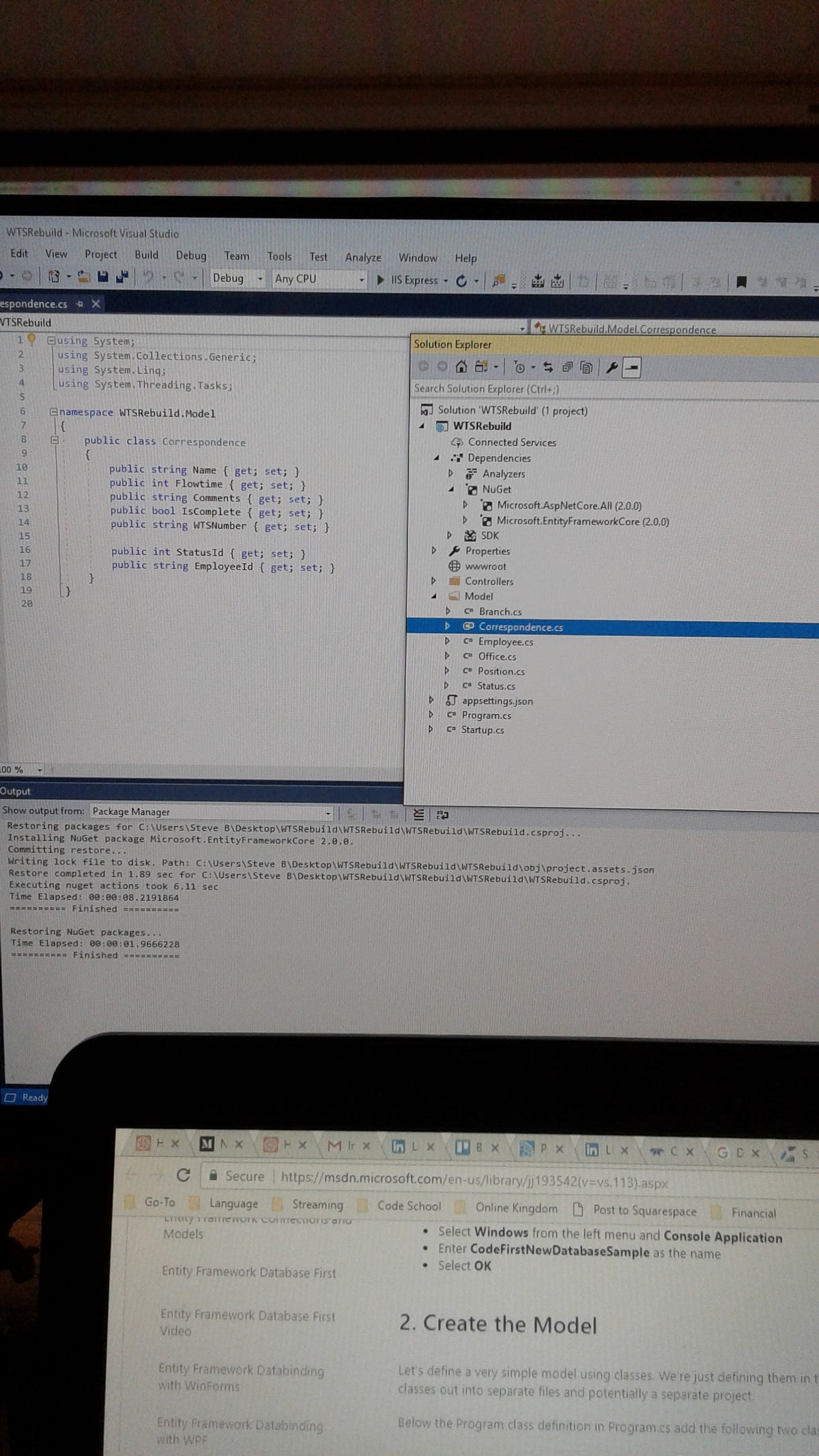Open the Any CPU platform dropdown
819x1456 pixels.
(362, 280)
